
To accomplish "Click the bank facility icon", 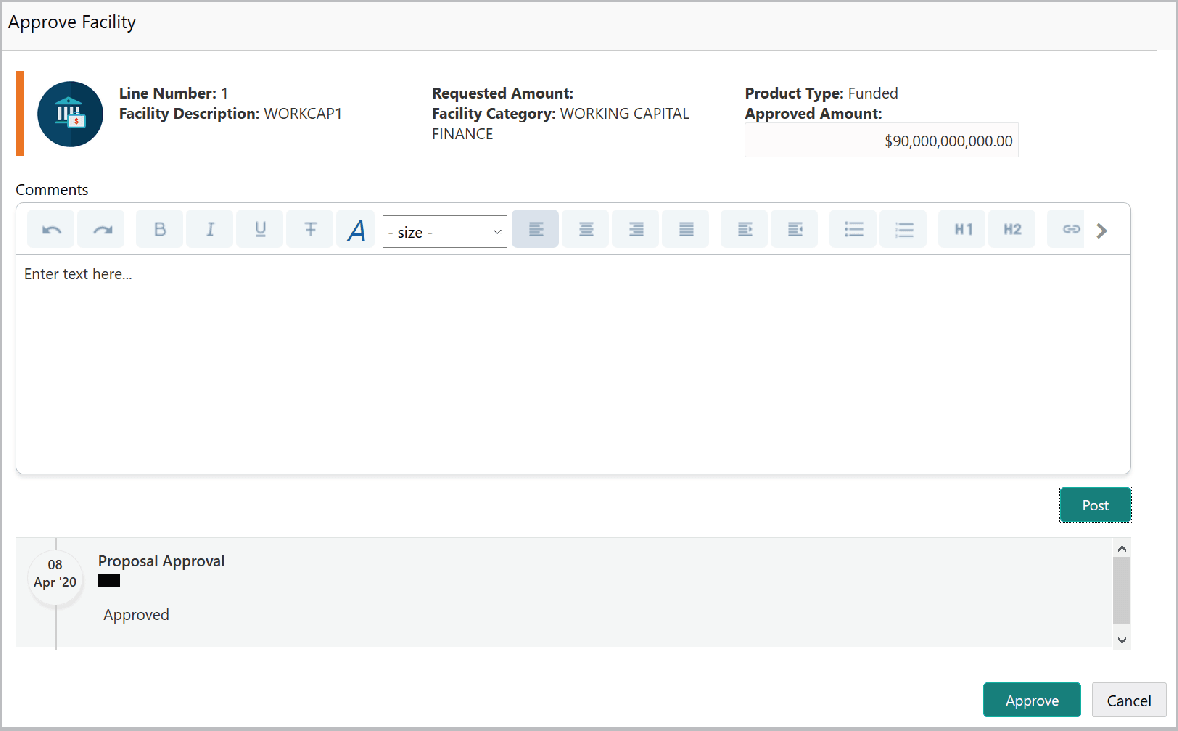I will click(x=70, y=114).
